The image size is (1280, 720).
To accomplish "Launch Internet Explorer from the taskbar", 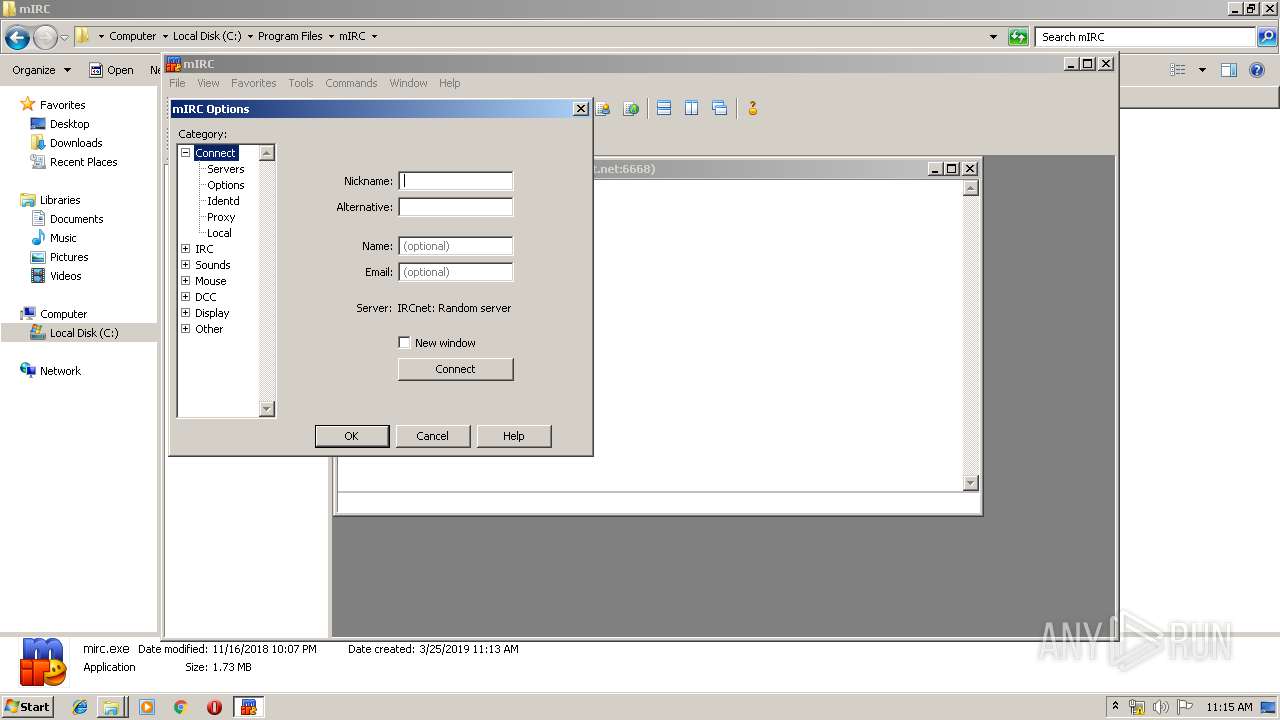I will coord(80,707).
